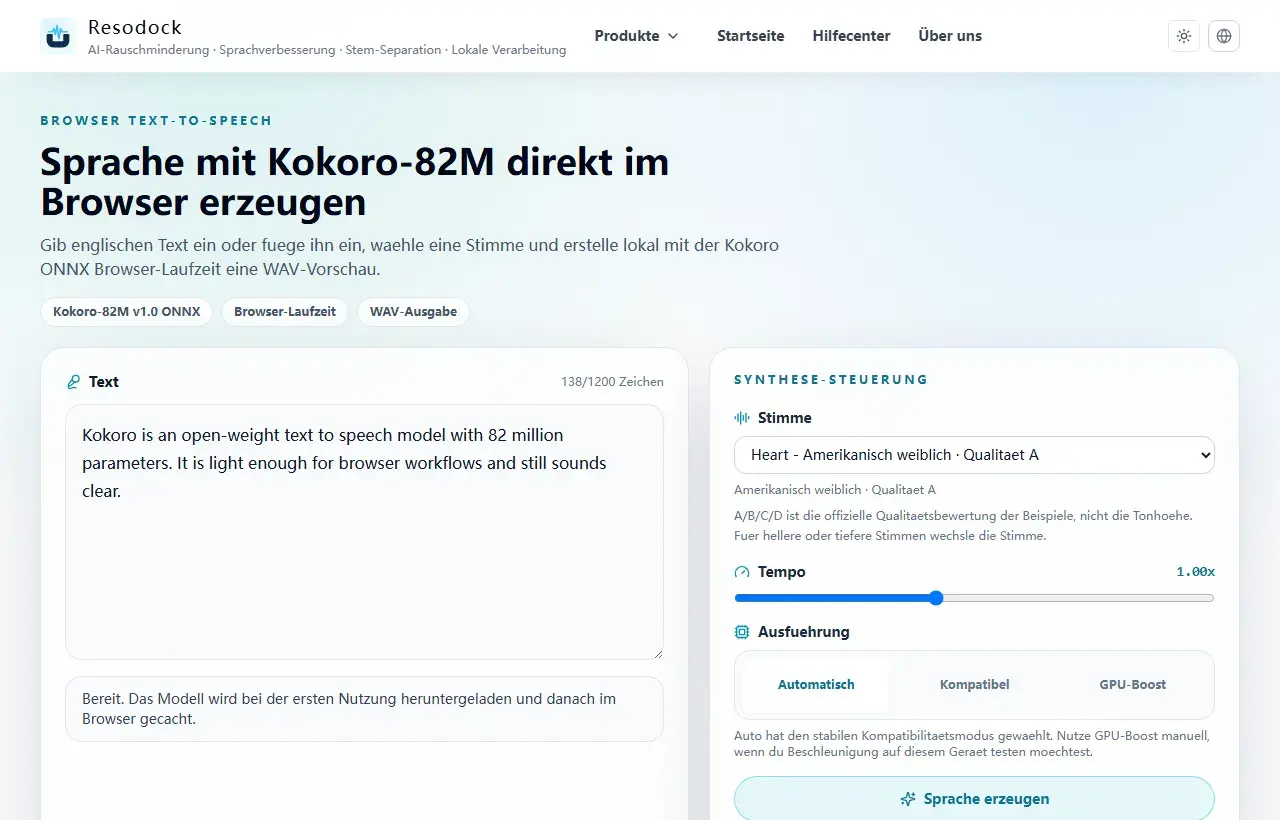This screenshot has height=820, width=1280.
Task: Expand the Produkte menu
Action: click(637, 36)
